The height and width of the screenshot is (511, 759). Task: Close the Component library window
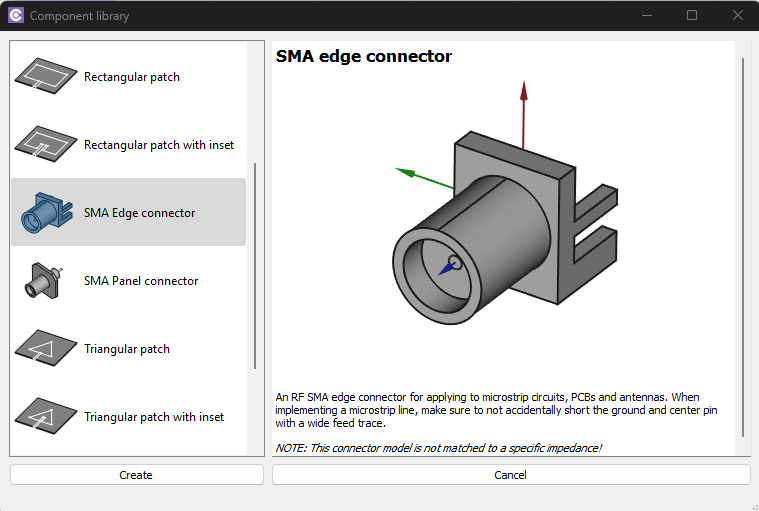(x=737, y=15)
